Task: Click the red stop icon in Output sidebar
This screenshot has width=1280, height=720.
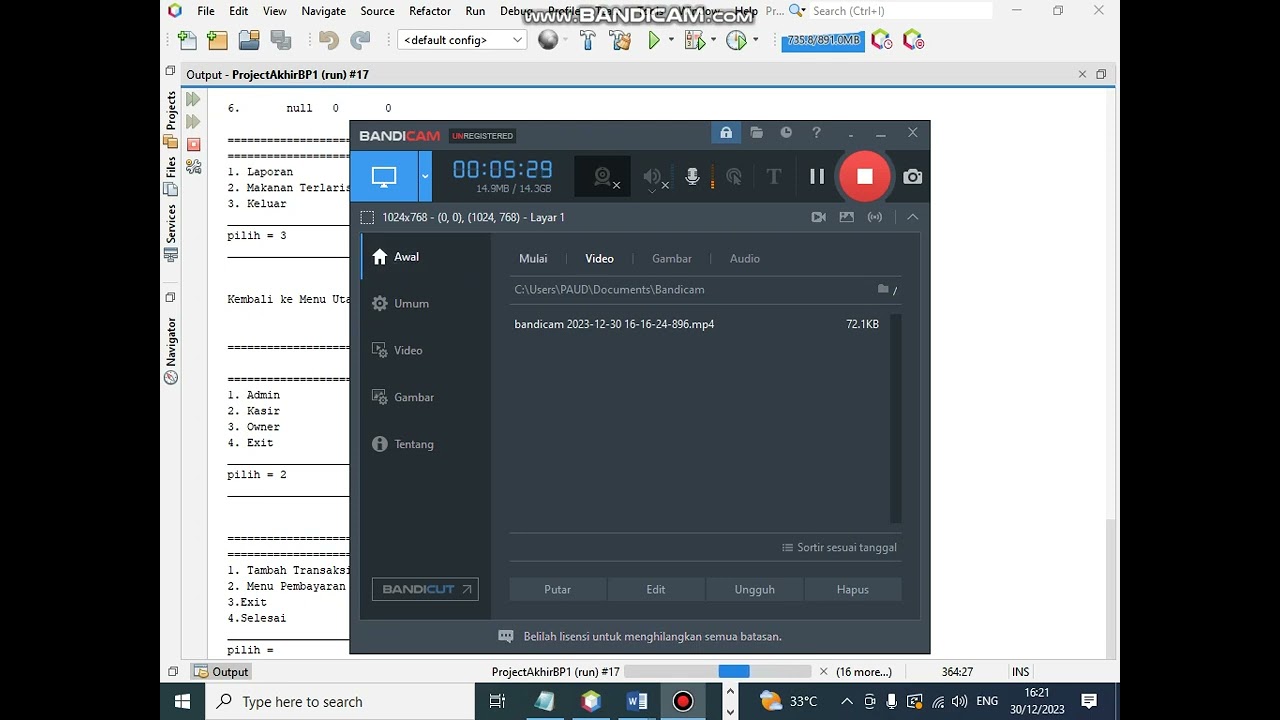Action: click(x=193, y=144)
